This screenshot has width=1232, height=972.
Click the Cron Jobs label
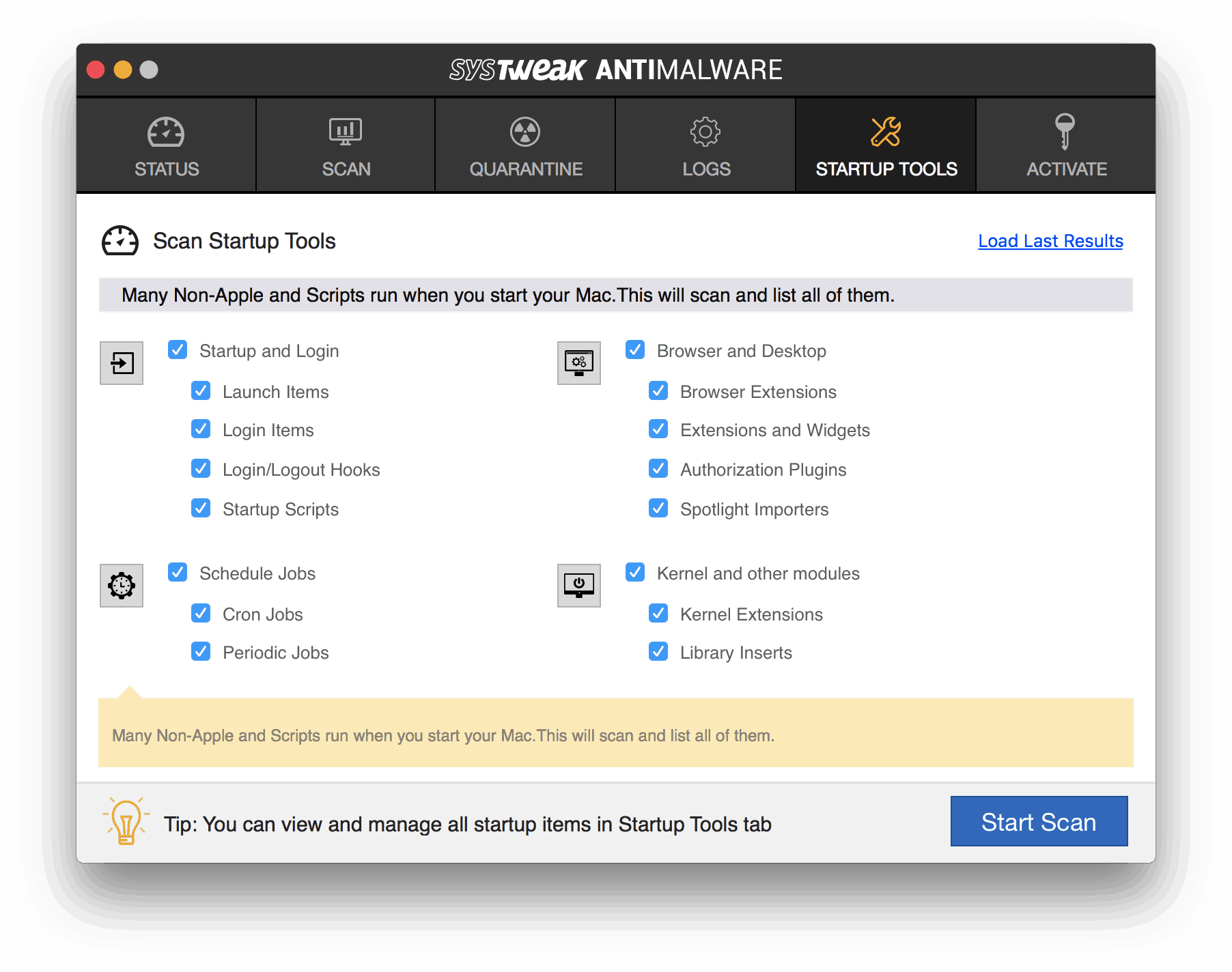click(263, 614)
